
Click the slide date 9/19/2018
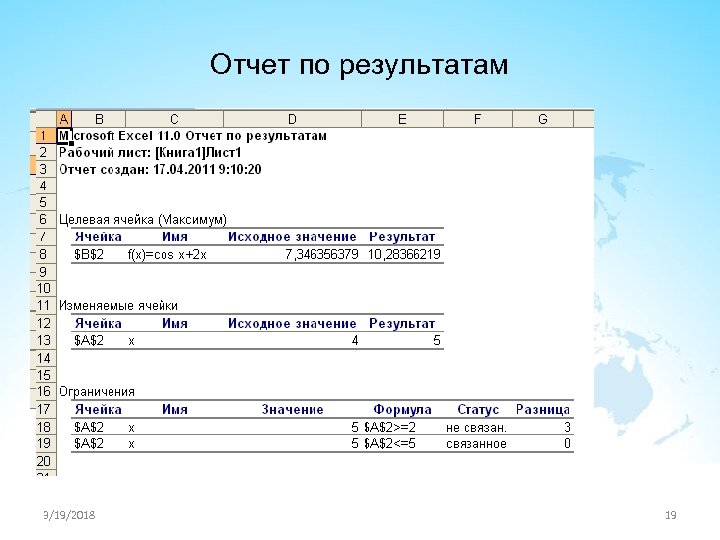[69, 515]
